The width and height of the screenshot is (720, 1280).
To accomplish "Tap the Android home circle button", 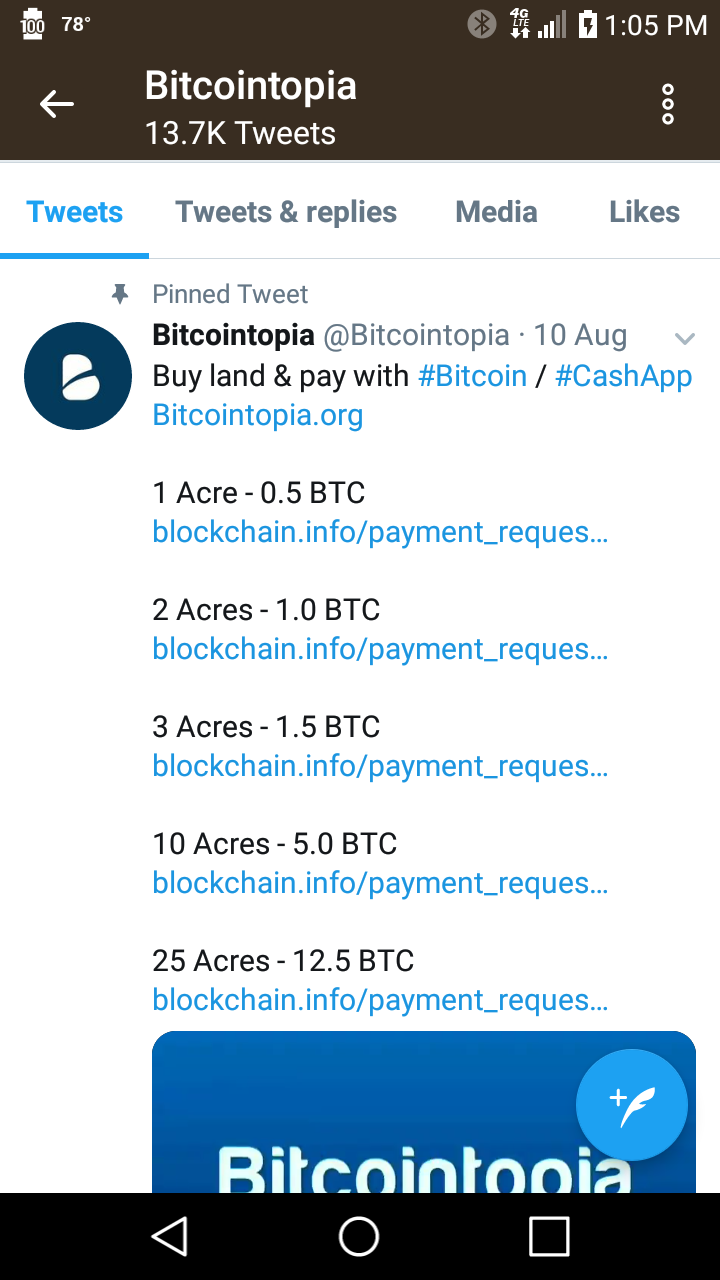I will pyautogui.click(x=359, y=1236).
